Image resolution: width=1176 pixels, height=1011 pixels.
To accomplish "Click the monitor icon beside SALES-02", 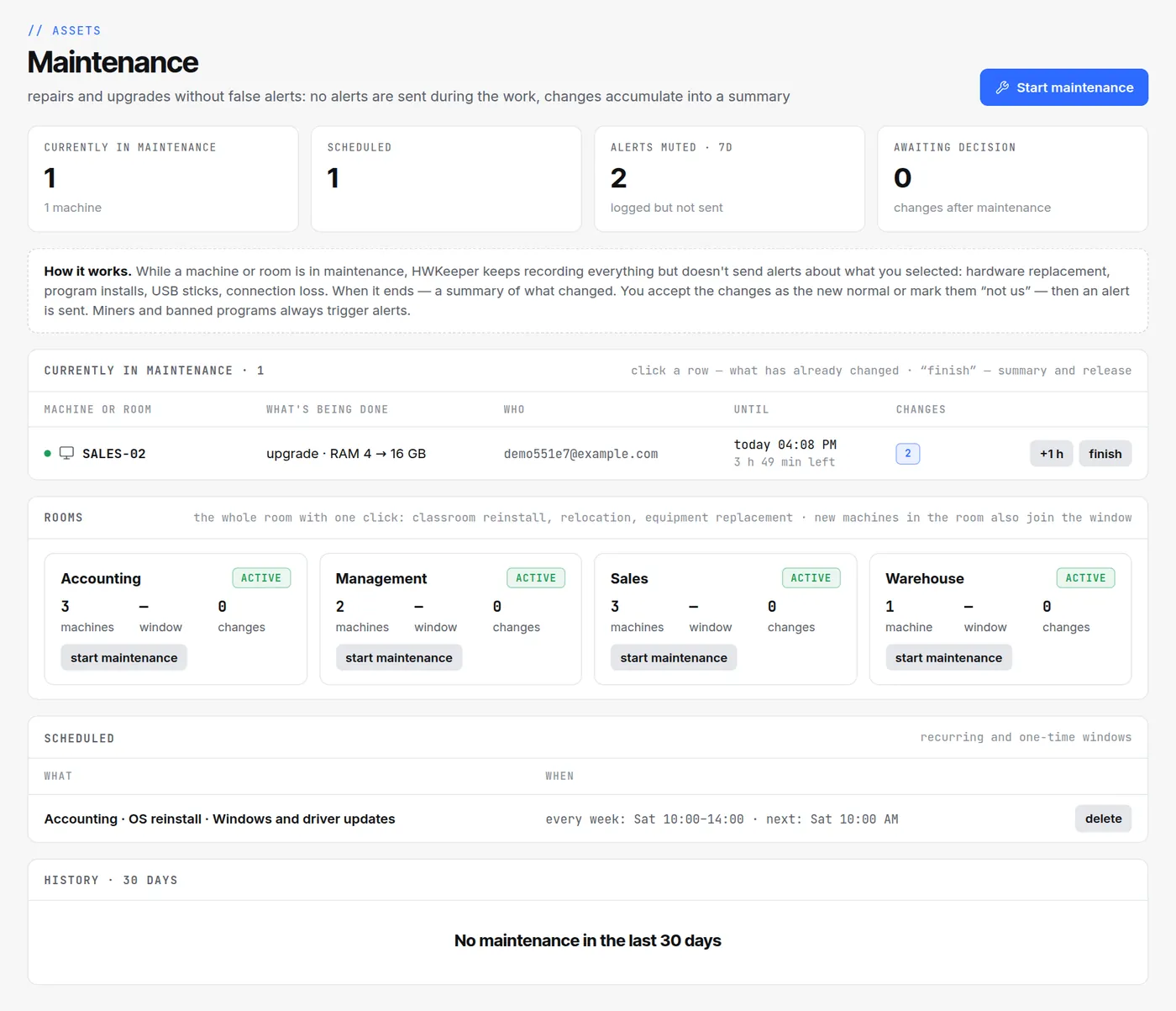I will [66, 453].
